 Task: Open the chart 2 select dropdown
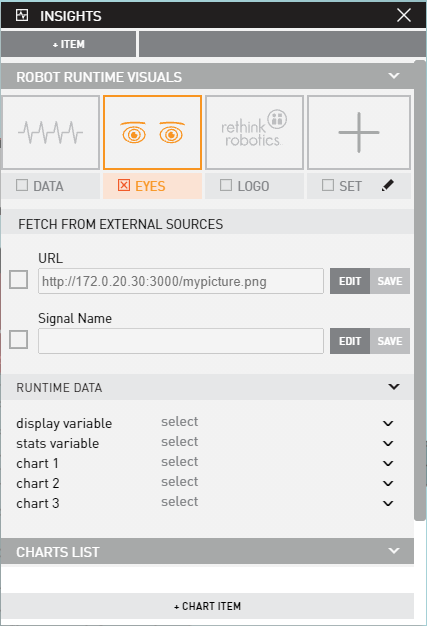(277, 482)
